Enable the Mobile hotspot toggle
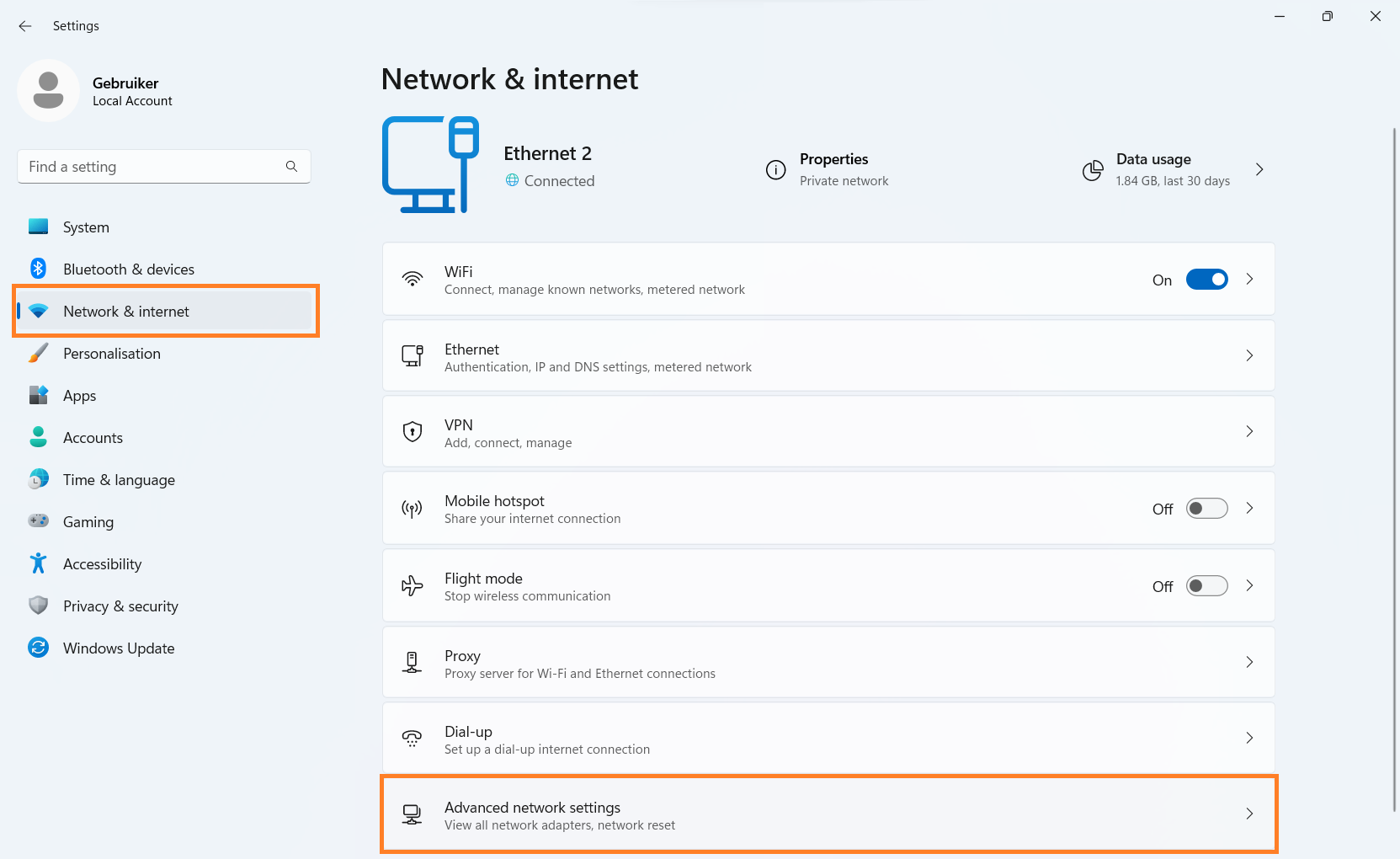The height and width of the screenshot is (859, 1400). coord(1207,509)
